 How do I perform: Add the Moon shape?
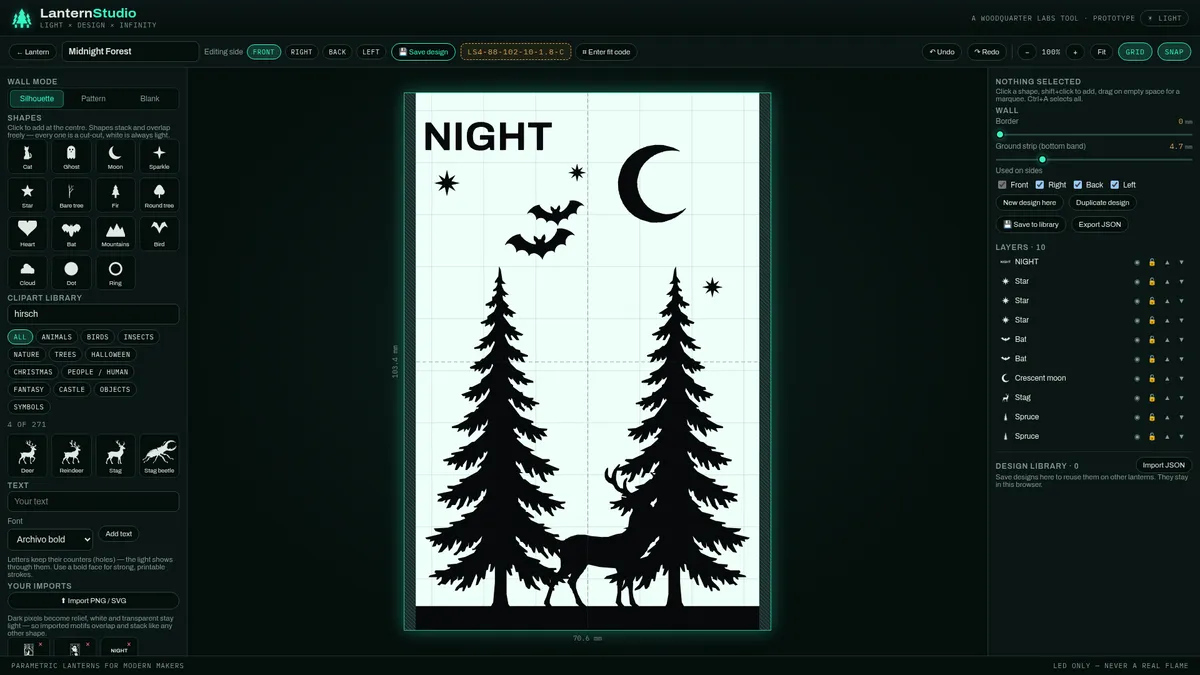[115, 156]
